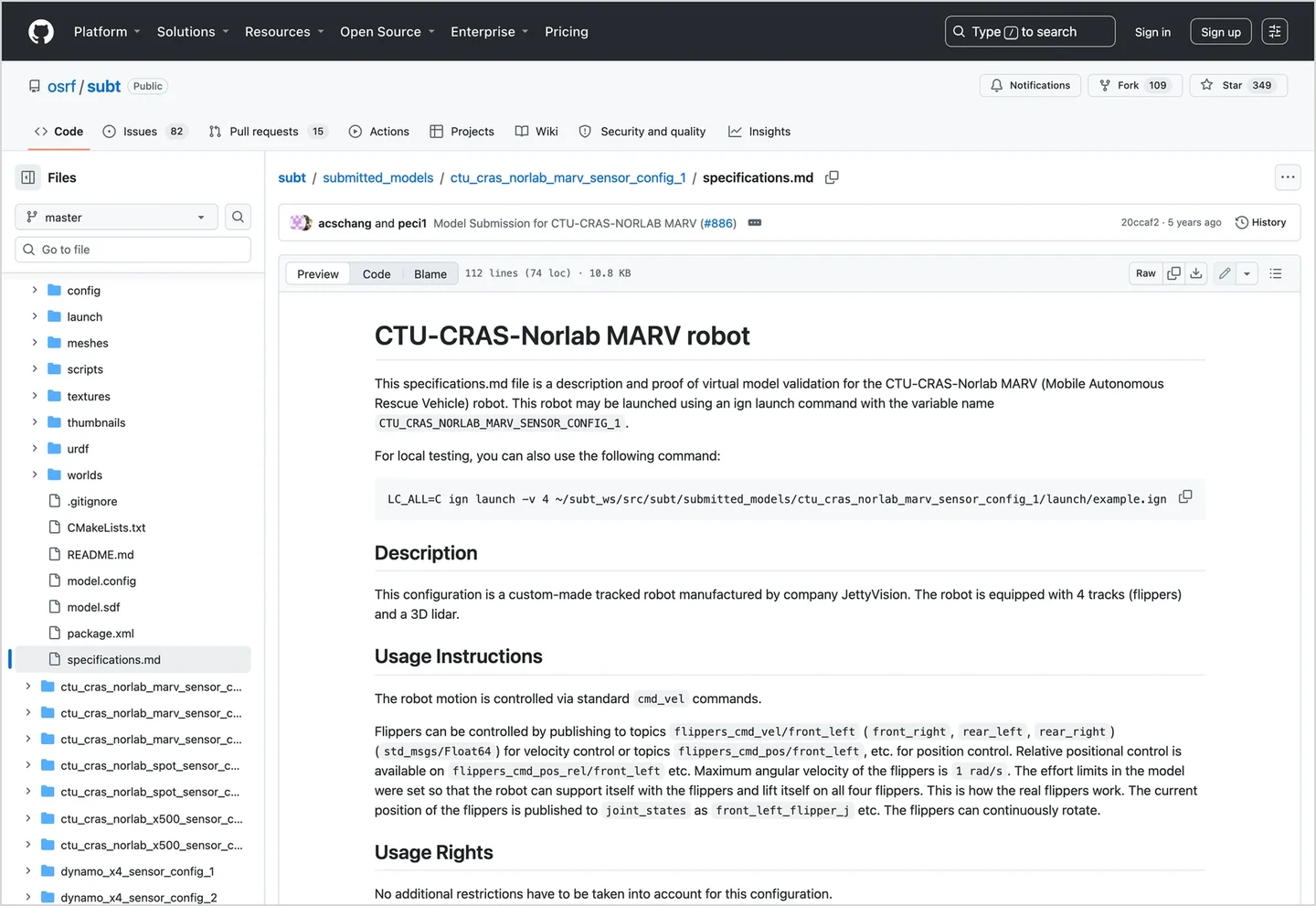This screenshot has width=1316, height=906.
Task: Open the three-dot more options menu
Action: tap(1288, 177)
